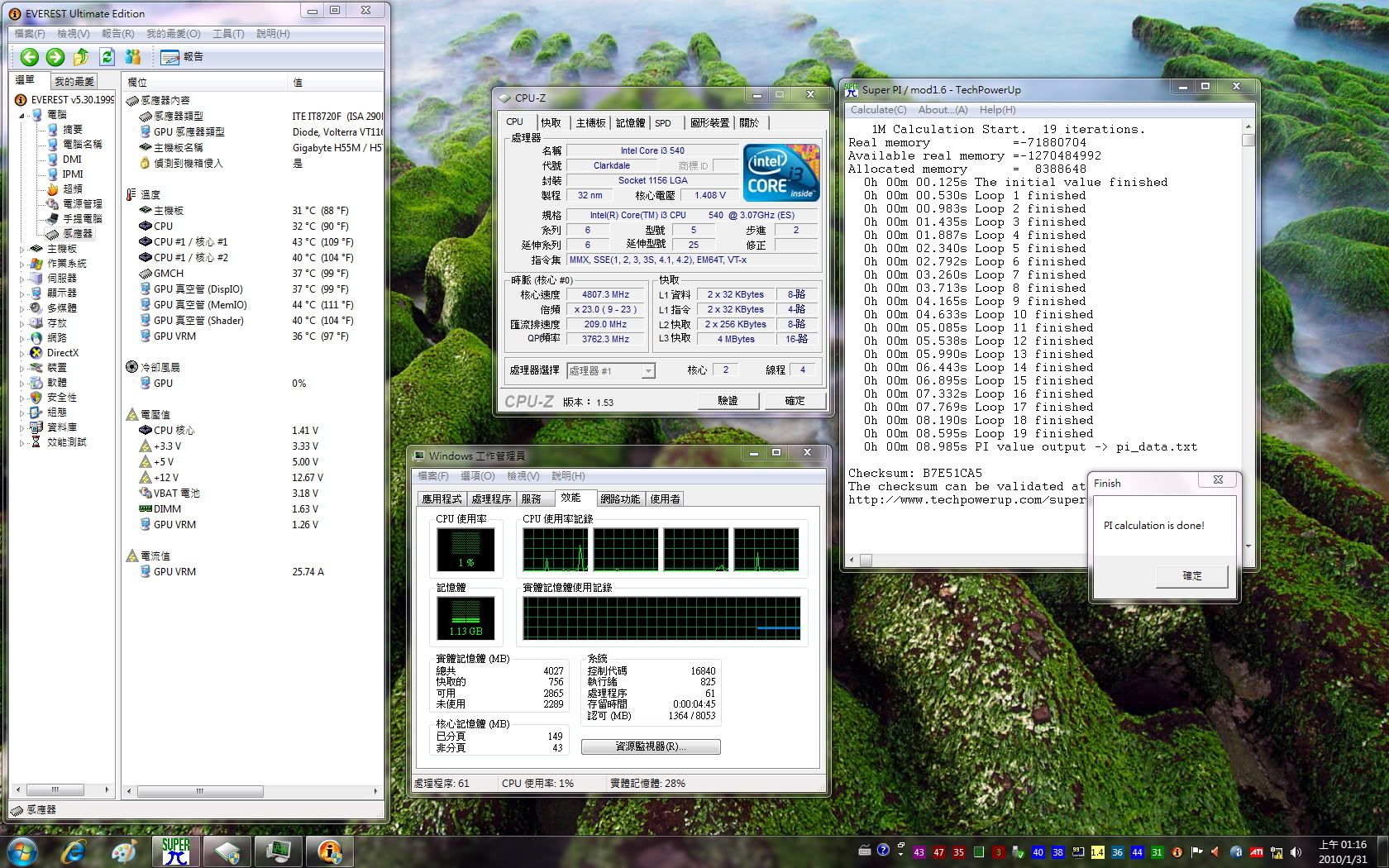The image size is (1389, 868).
Task: Click CPU-Z 驗證 button
Action: click(x=728, y=400)
